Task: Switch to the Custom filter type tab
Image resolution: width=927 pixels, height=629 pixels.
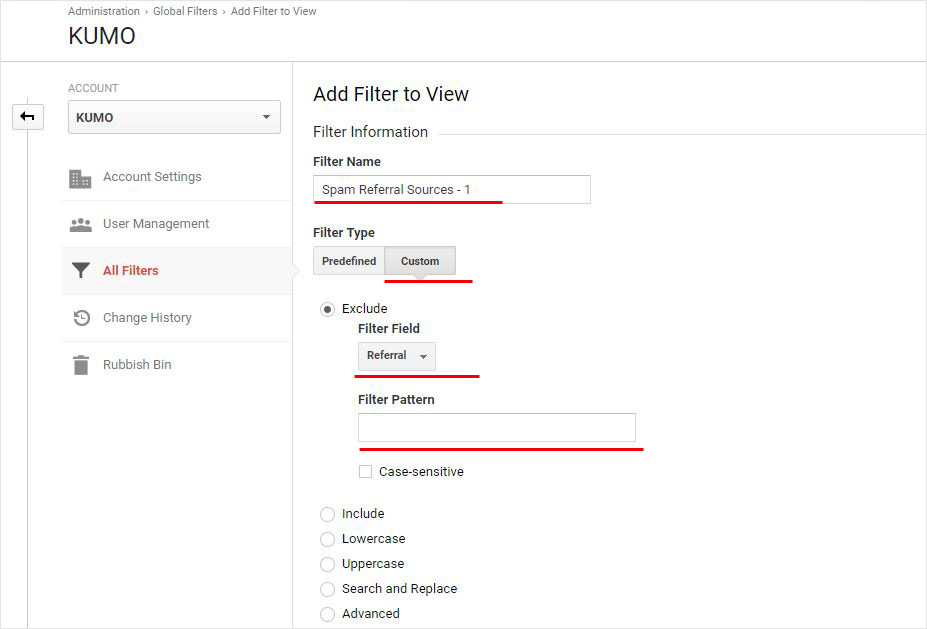Action: pyautogui.click(x=420, y=261)
